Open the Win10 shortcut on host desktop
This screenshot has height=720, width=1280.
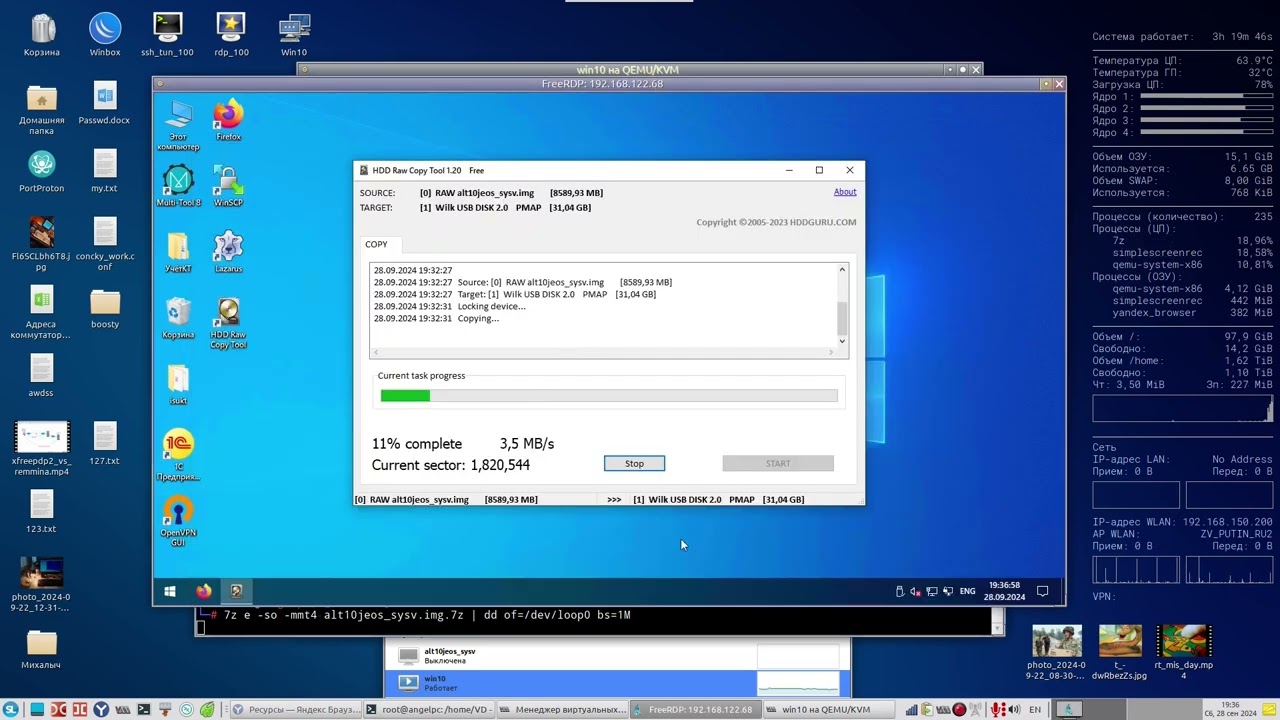pos(294,35)
